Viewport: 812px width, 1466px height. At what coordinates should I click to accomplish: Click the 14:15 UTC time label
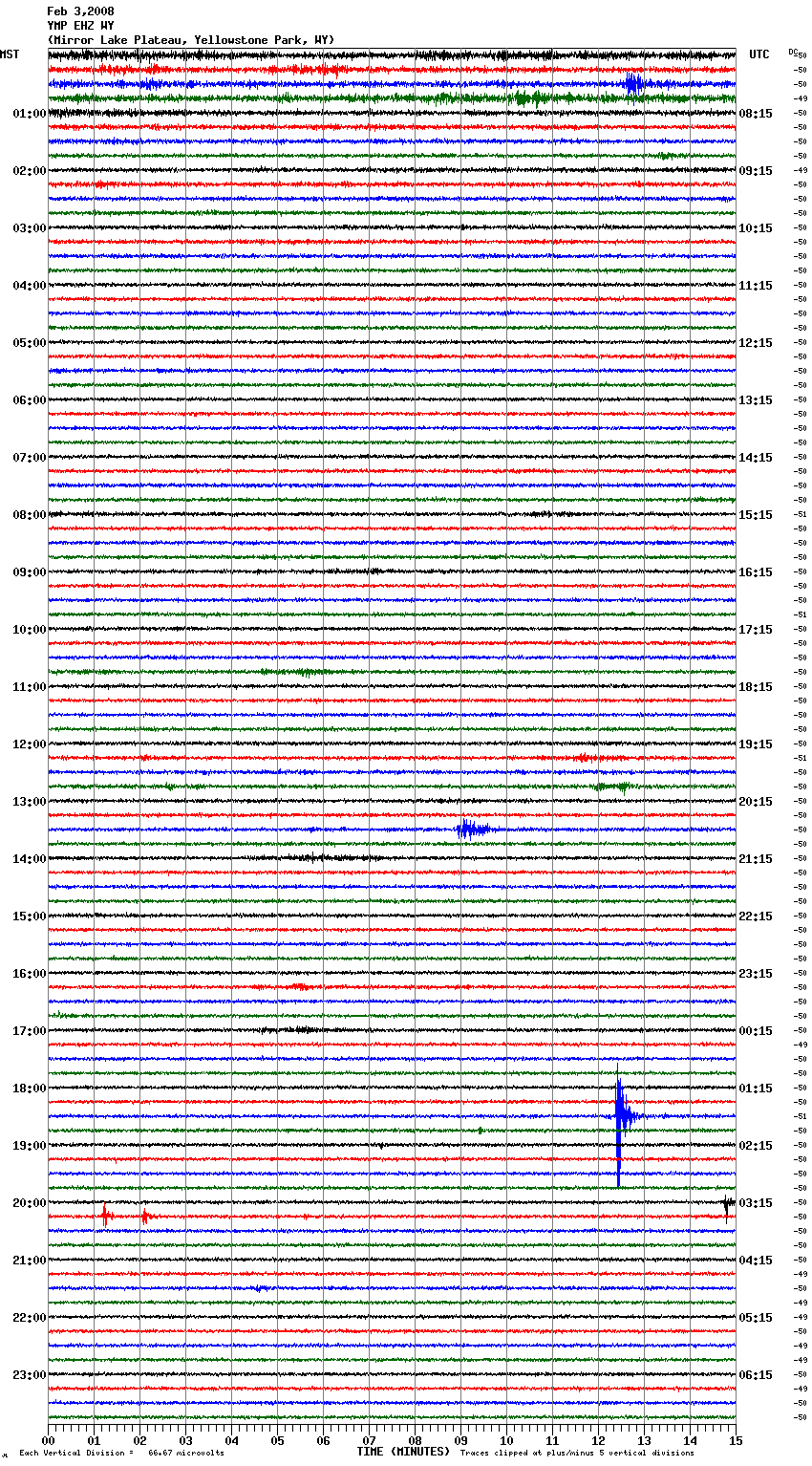pos(756,458)
